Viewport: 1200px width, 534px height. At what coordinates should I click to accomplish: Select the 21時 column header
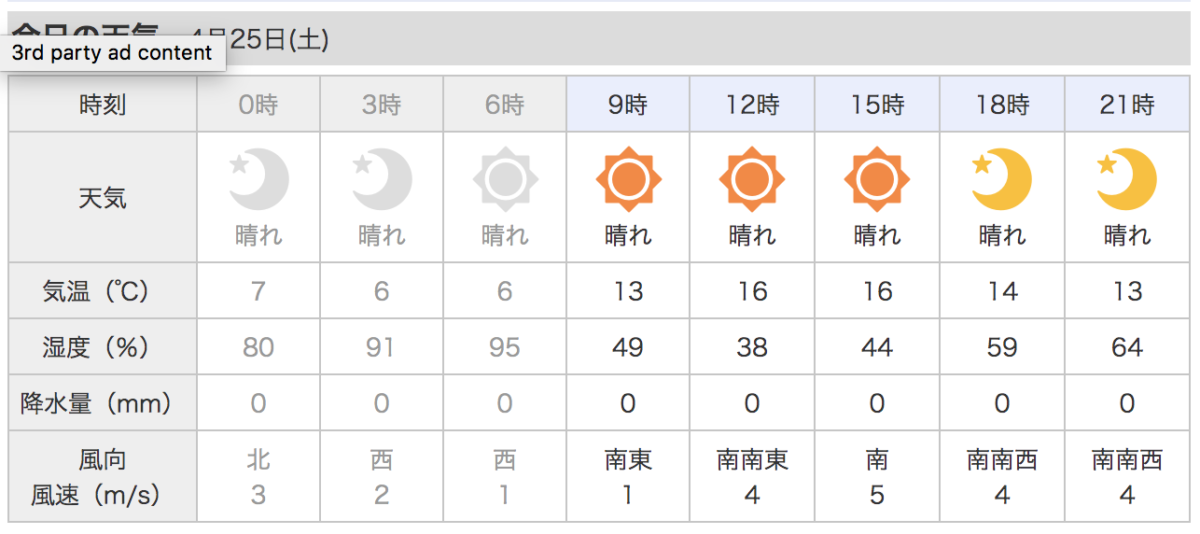tap(1127, 104)
